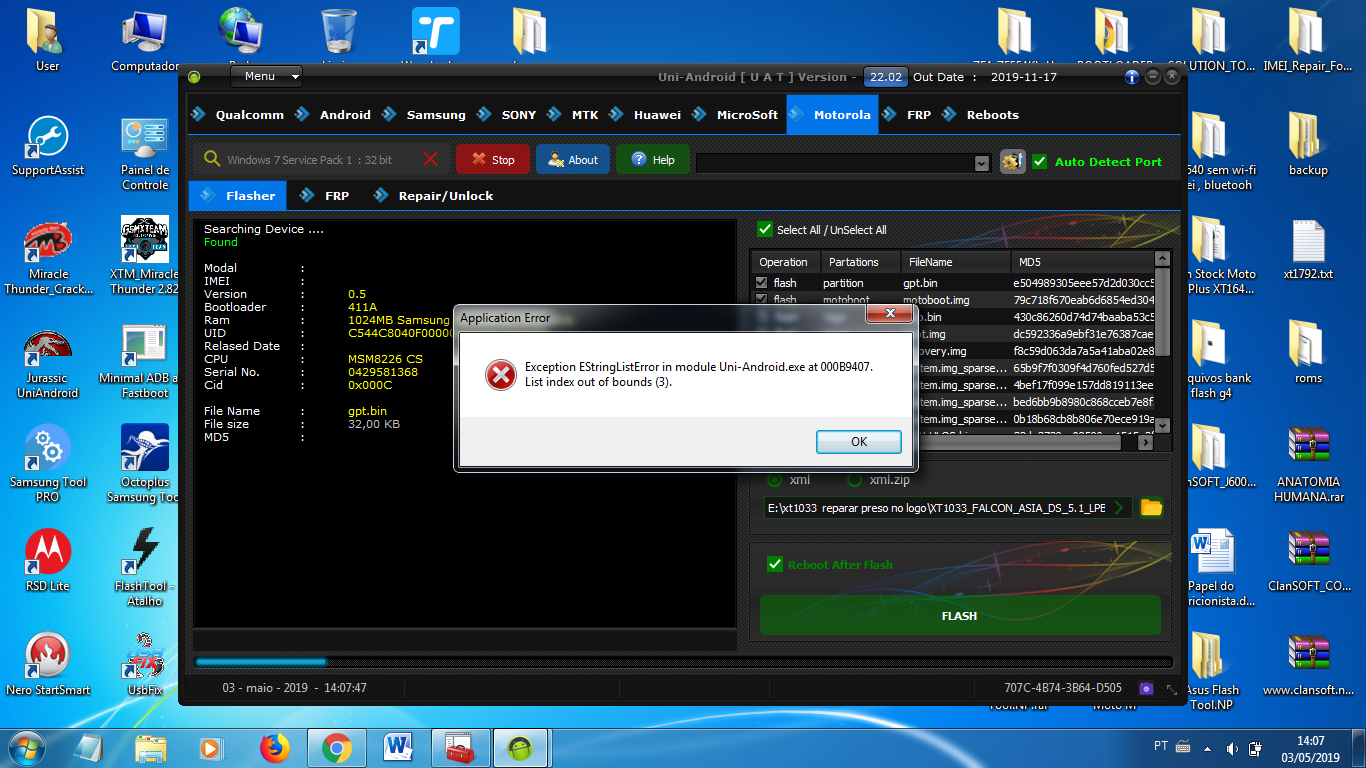The width and height of the screenshot is (1366, 768).
Task: Select the Samsung tab
Action: [425, 115]
